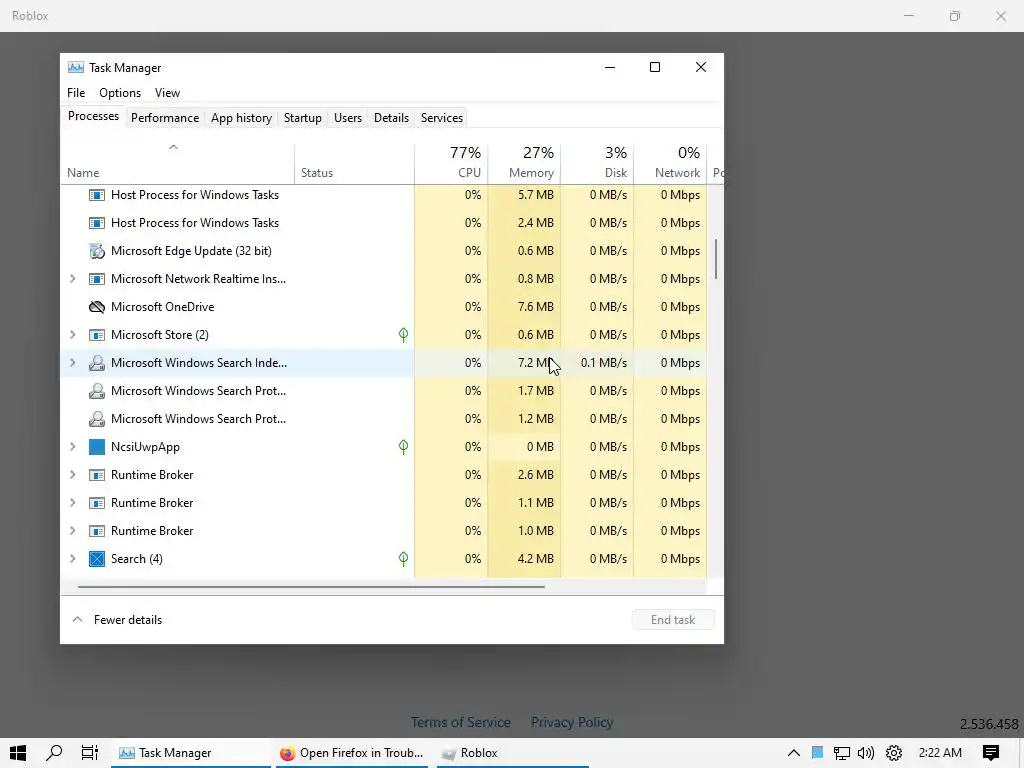Expand the Runtime Broker row using 2.6 MB
1024x768 pixels.
pyautogui.click(x=72, y=475)
